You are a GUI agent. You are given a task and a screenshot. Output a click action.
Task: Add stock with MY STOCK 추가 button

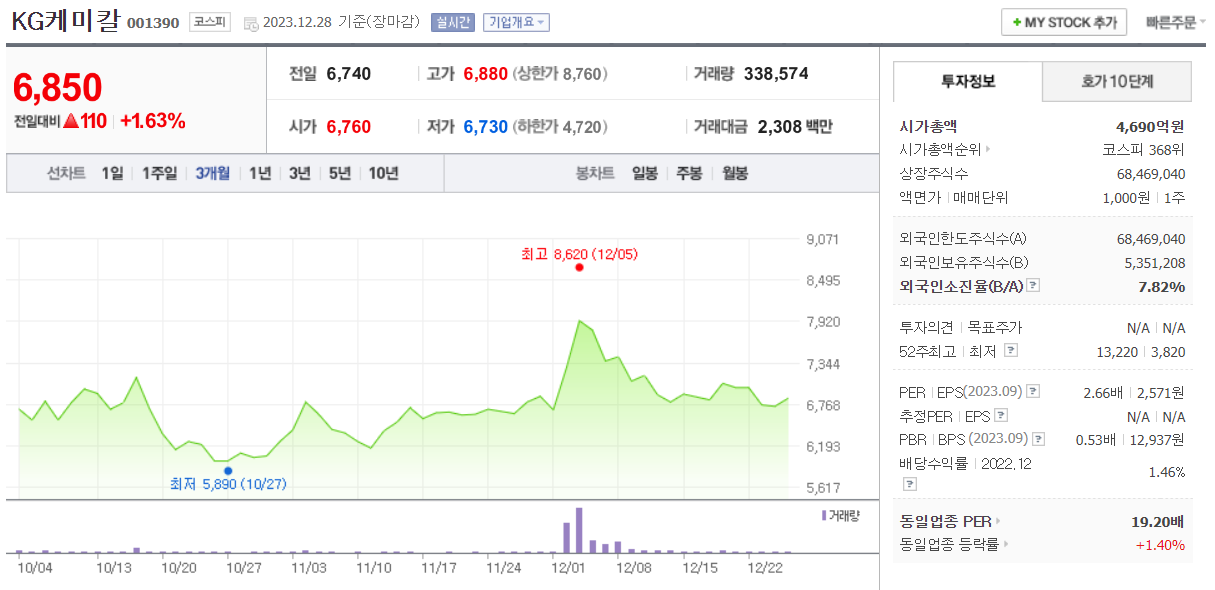click(1064, 22)
